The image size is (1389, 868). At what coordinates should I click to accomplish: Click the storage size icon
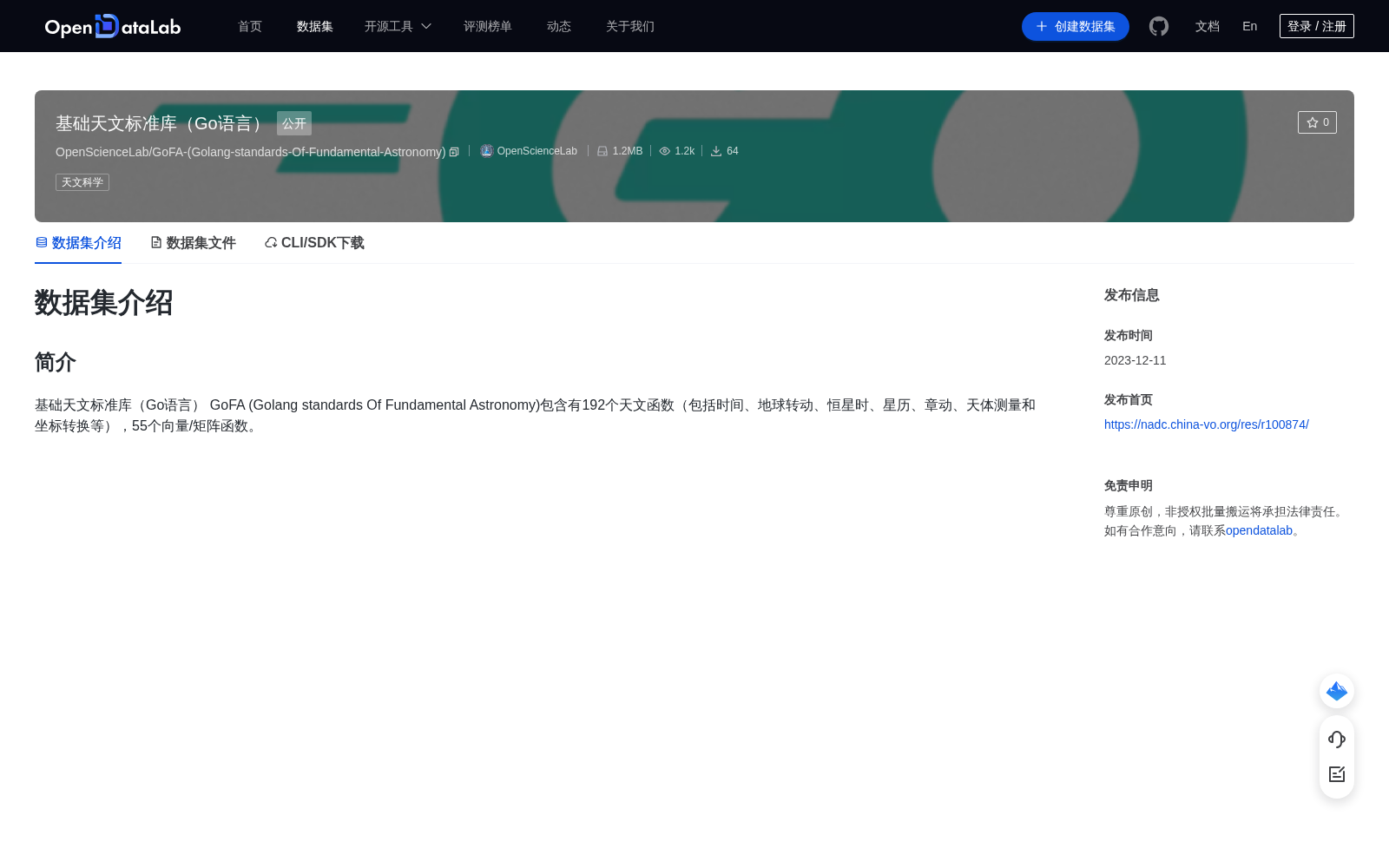pyautogui.click(x=602, y=151)
